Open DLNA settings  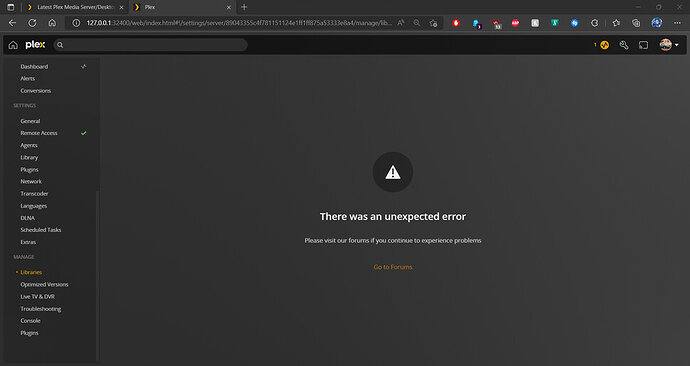[27, 218]
